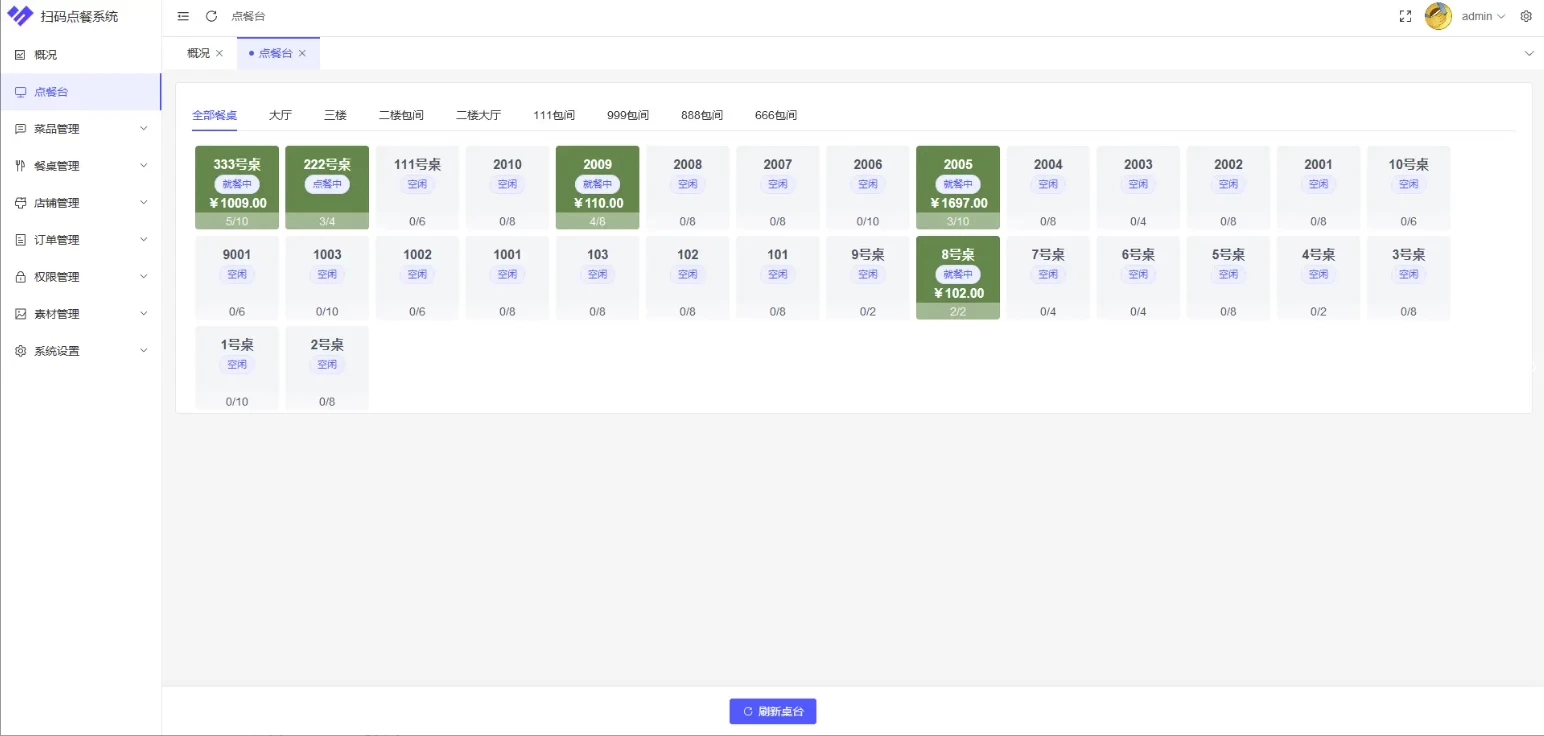1544x736 pixels.
Task: Switch to the 大厅 table area tab
Action: (x=280, y=115)
